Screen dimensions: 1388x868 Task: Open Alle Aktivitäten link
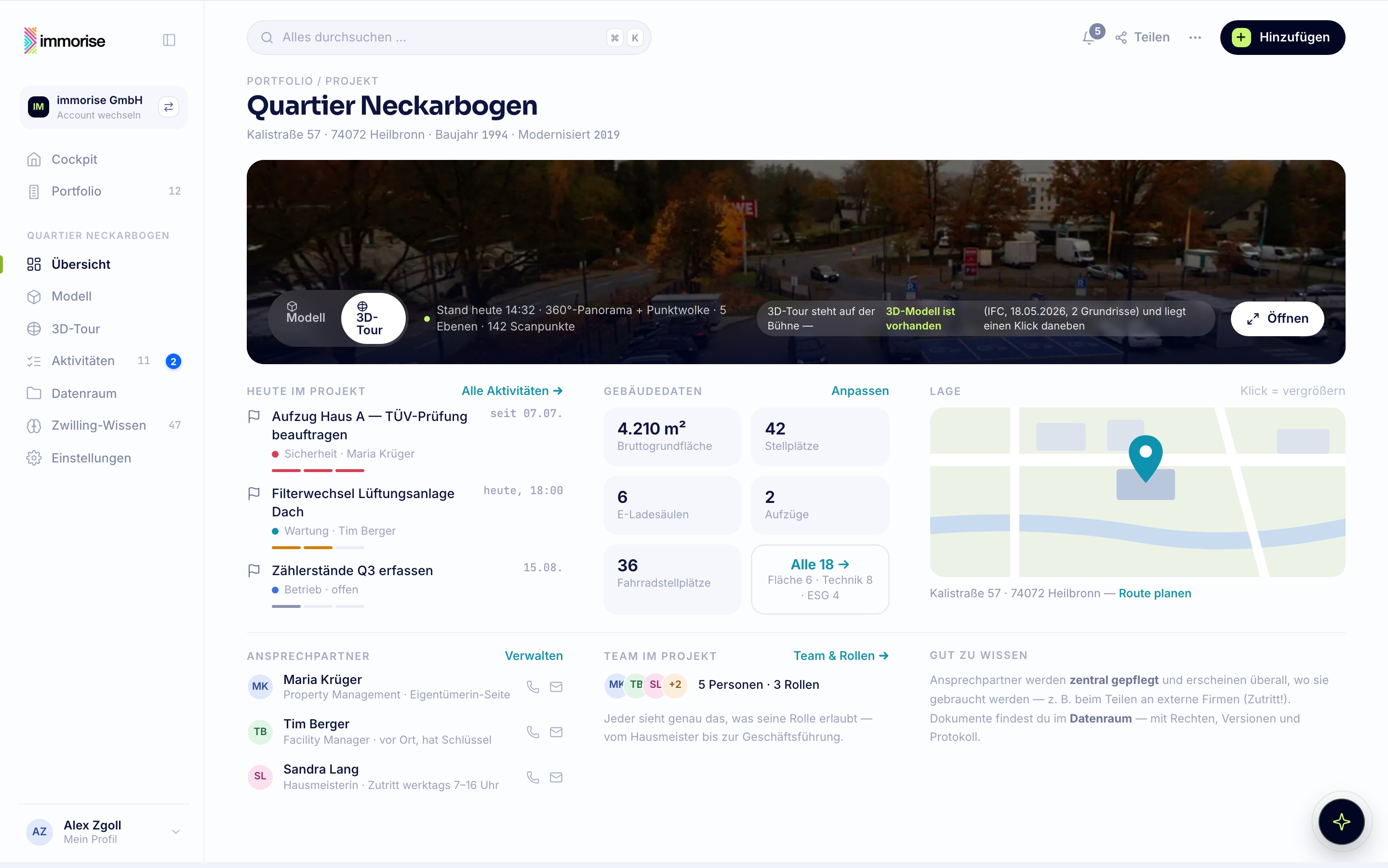512,390
